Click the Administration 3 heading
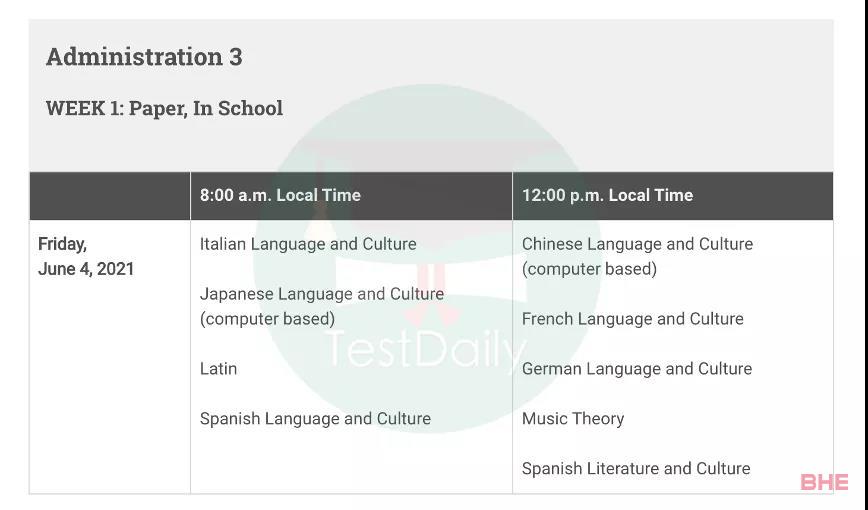 point(144,56)
